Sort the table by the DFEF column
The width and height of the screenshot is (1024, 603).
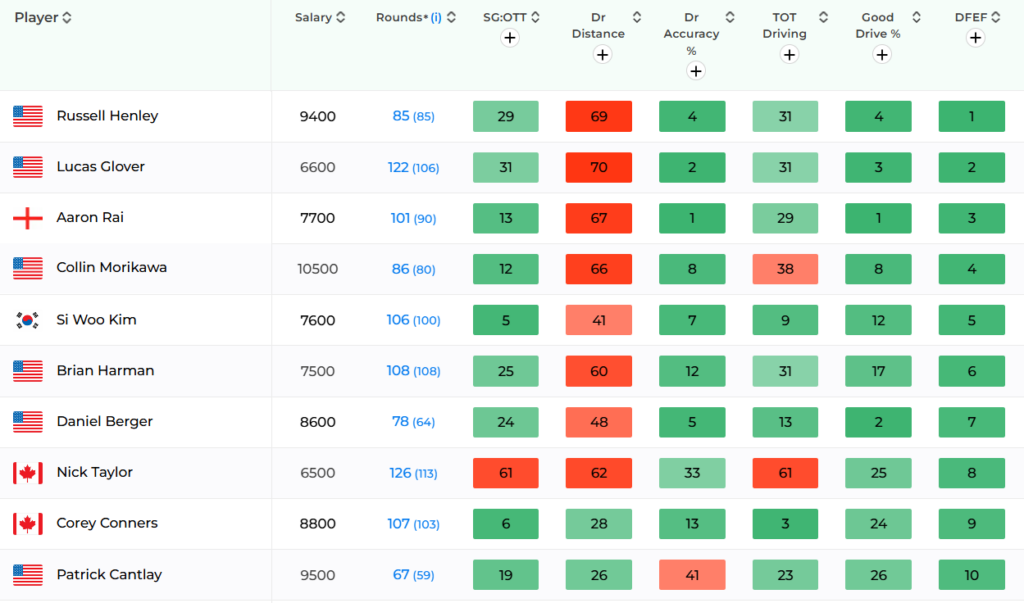pos(994,16)
